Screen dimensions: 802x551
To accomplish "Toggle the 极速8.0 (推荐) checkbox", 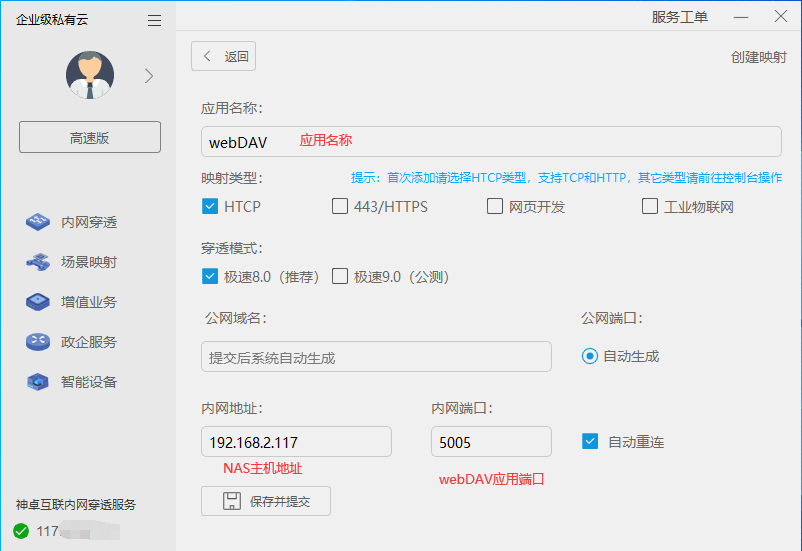I will coord(210,276).
